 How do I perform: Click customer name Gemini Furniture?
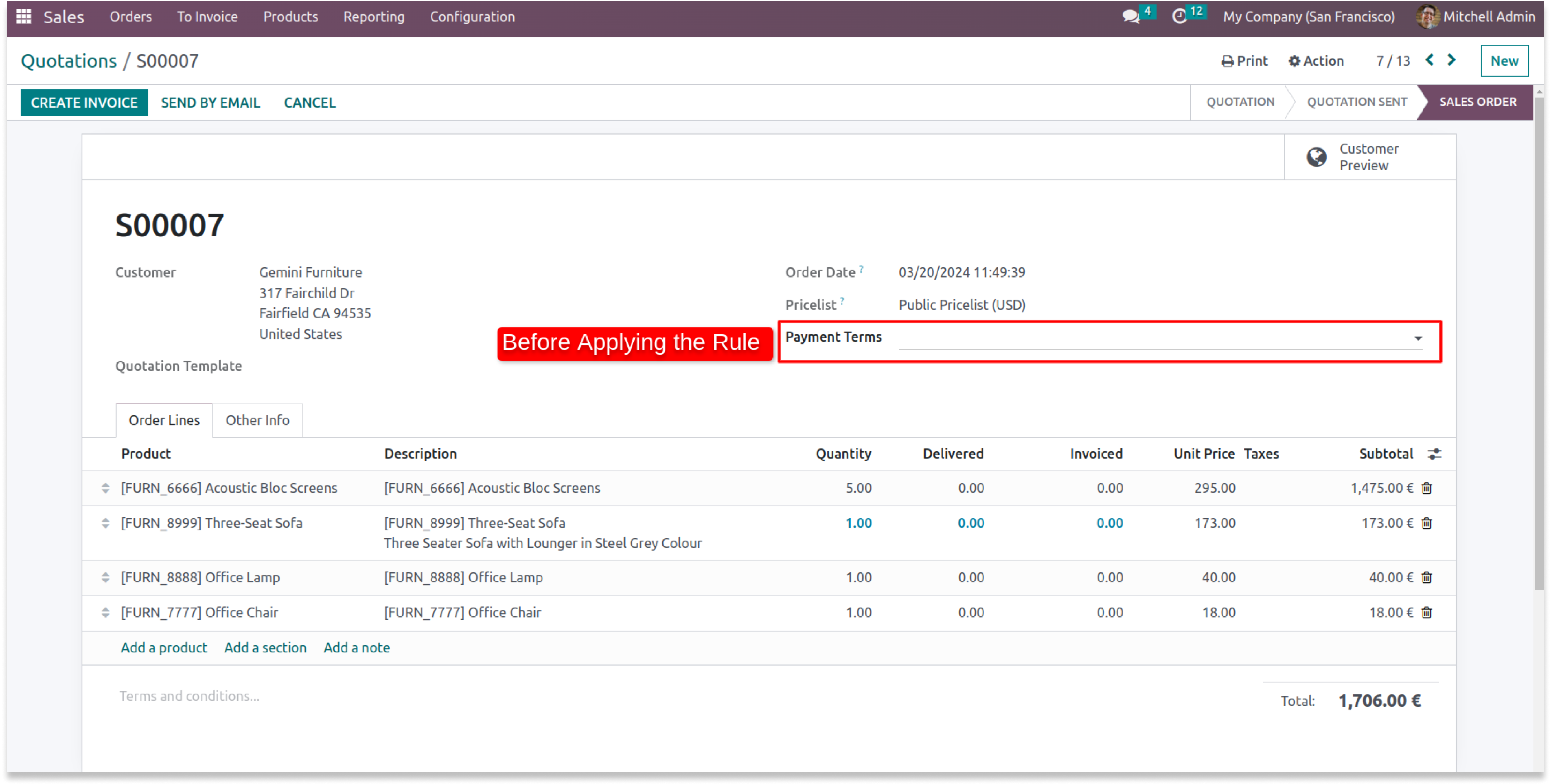(x=311, y=272)
